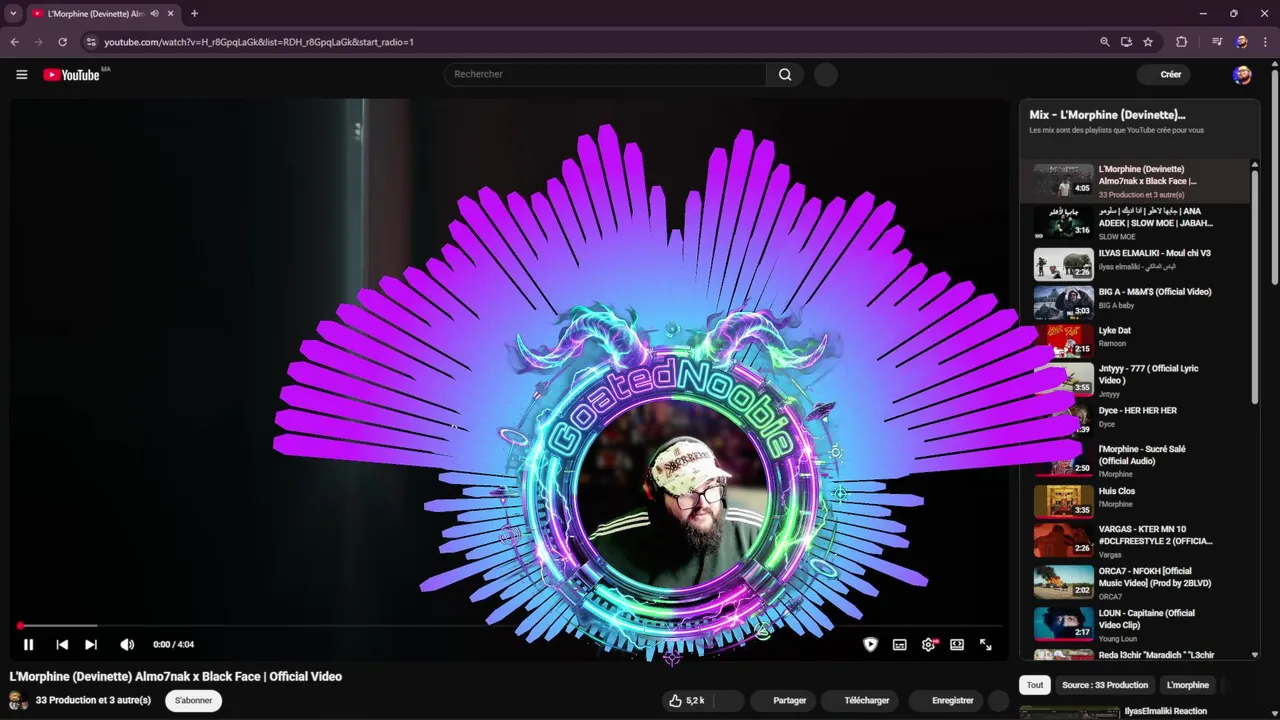Open LOUN - Capitaine Official Video Clip
The image size is (1280, 720).
(1136, 623)
